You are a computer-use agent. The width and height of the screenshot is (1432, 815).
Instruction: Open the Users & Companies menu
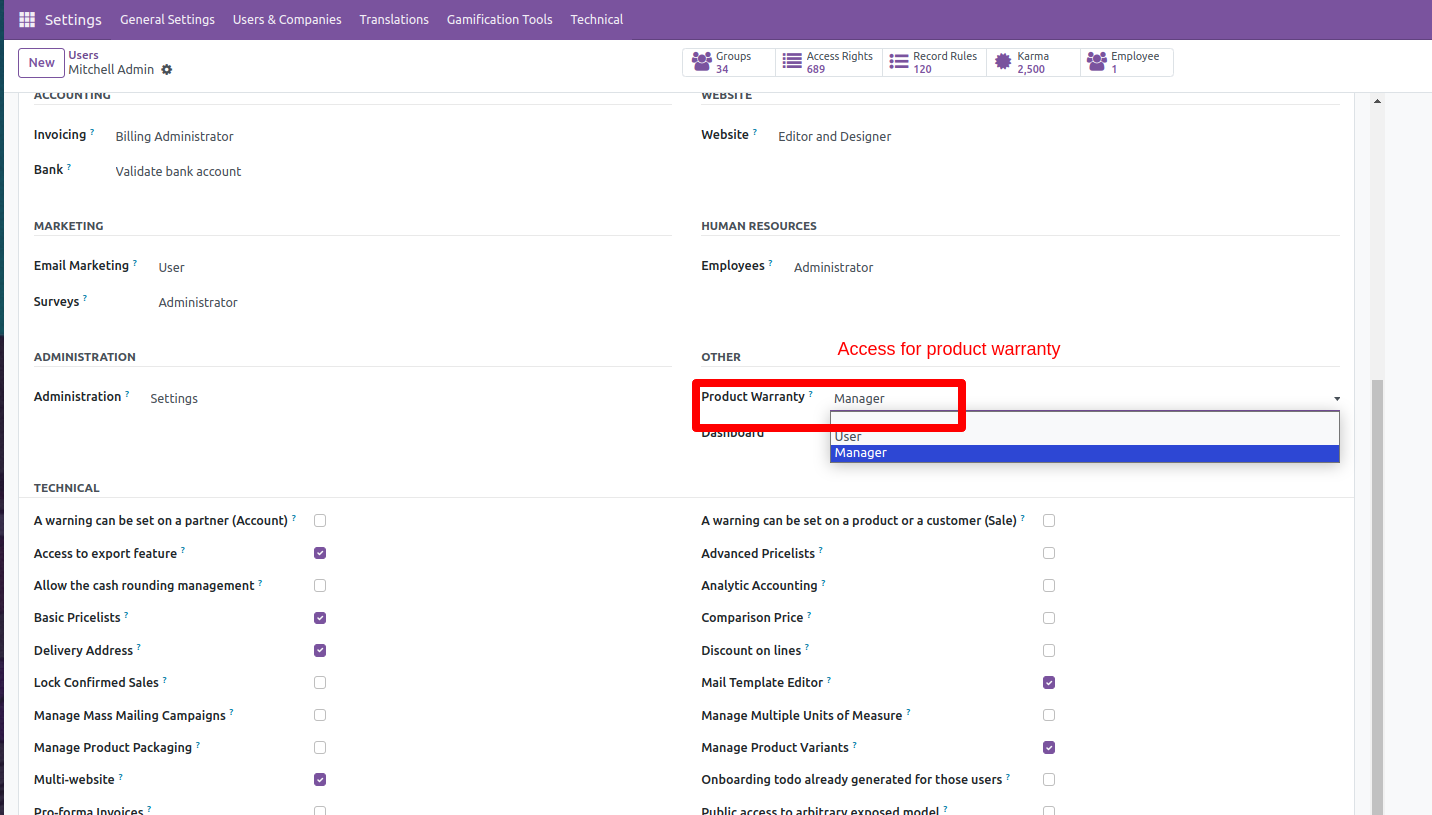(x=287, y=20)
